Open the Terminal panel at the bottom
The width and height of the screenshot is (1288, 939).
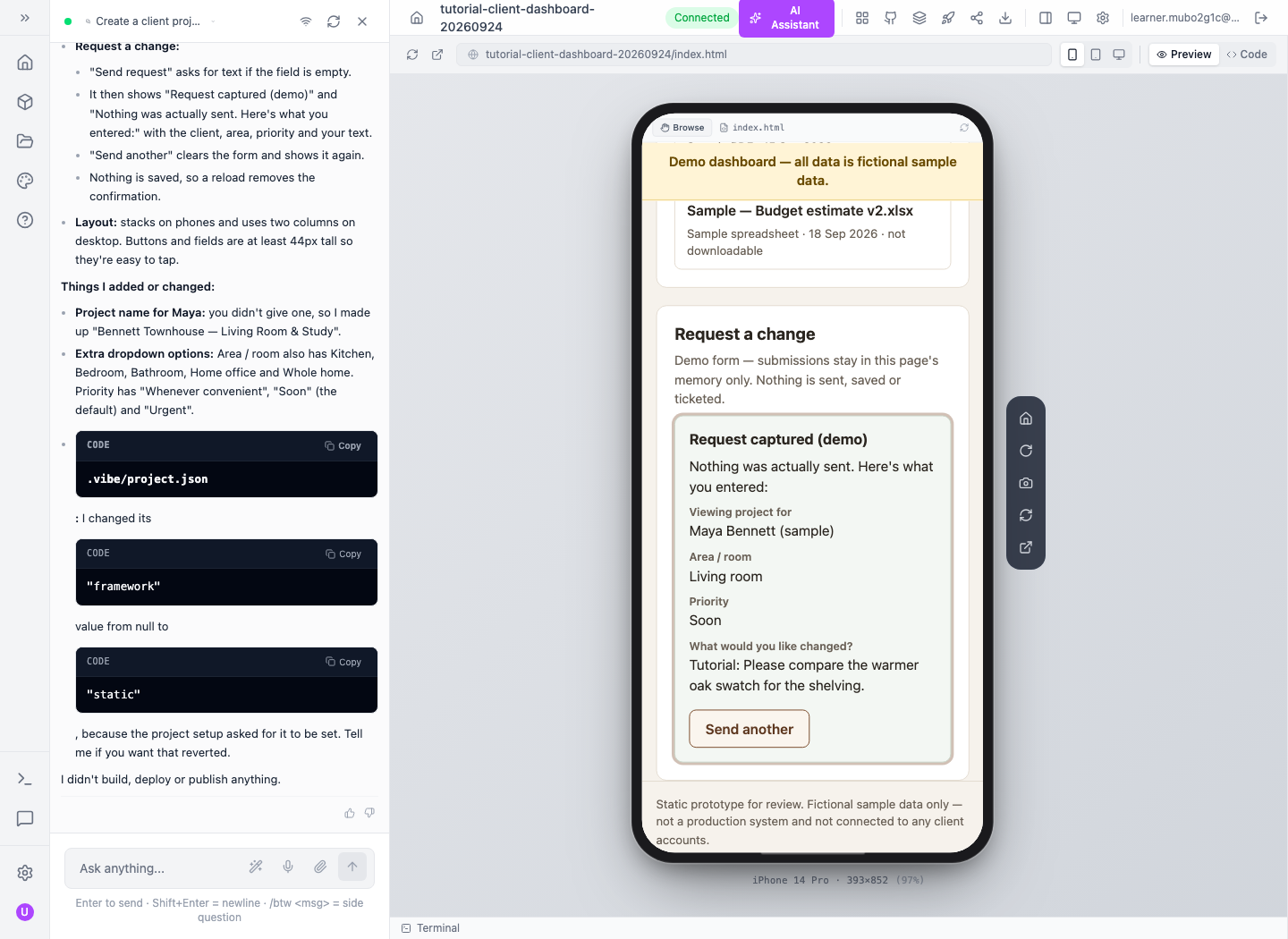(x=431, y=928)
